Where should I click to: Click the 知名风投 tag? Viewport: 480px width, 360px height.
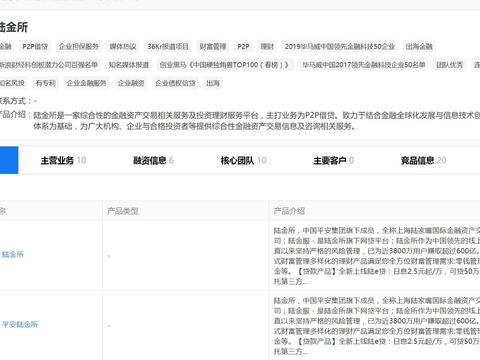tap(12, 83)
